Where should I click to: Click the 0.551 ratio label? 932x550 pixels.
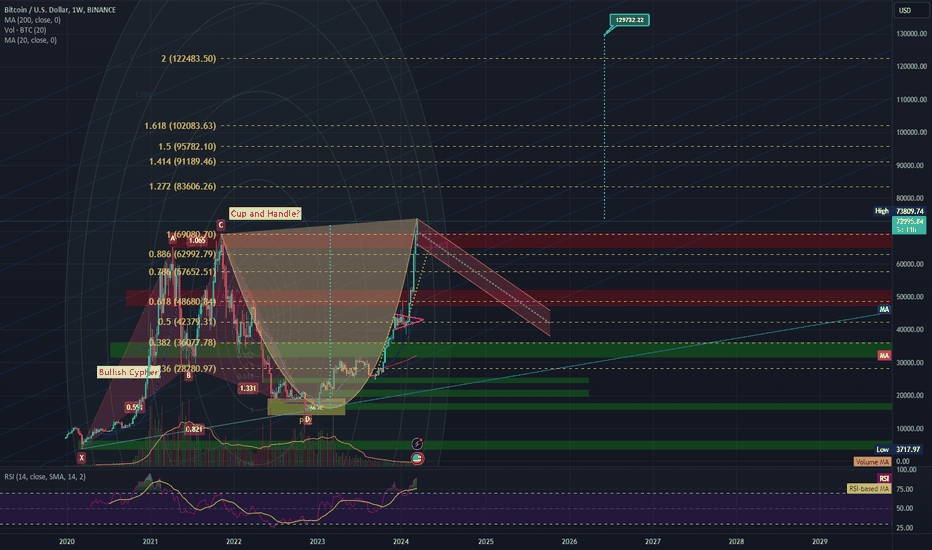click(134, 407)
